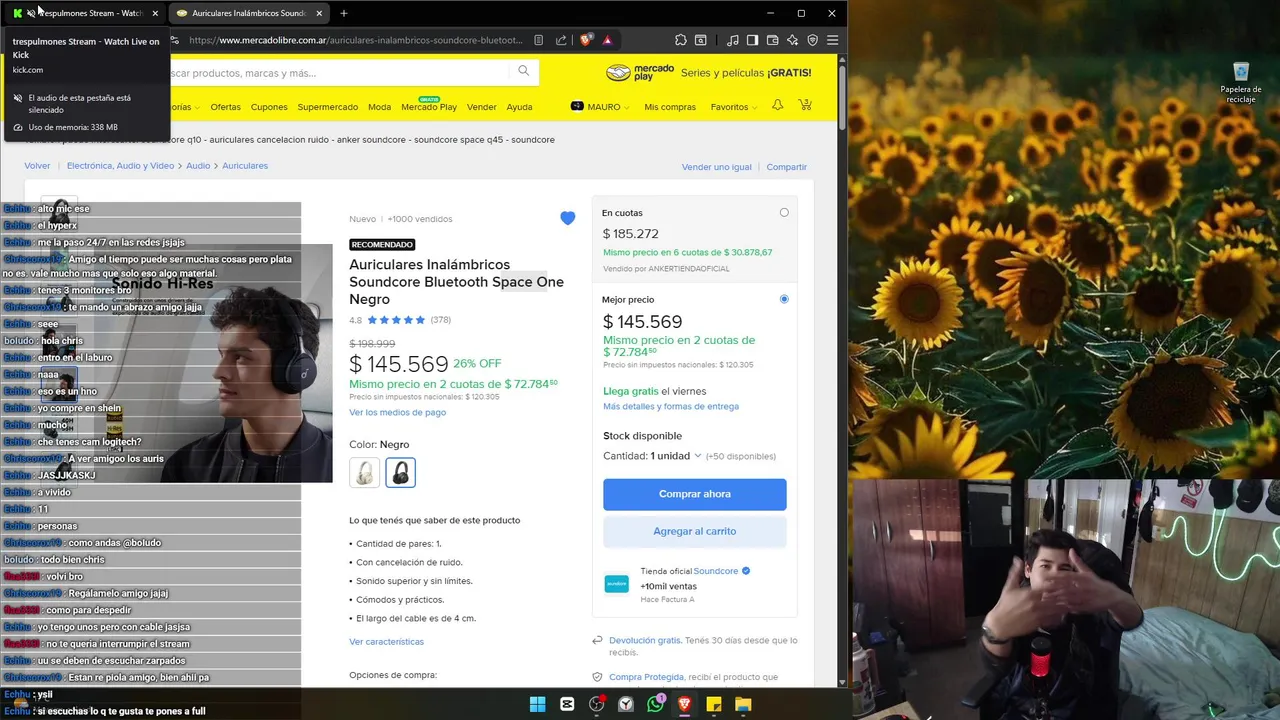Open the Auriculares breadcrumb link
Viewport: 1280px width, 720px height.
point(245,166)
